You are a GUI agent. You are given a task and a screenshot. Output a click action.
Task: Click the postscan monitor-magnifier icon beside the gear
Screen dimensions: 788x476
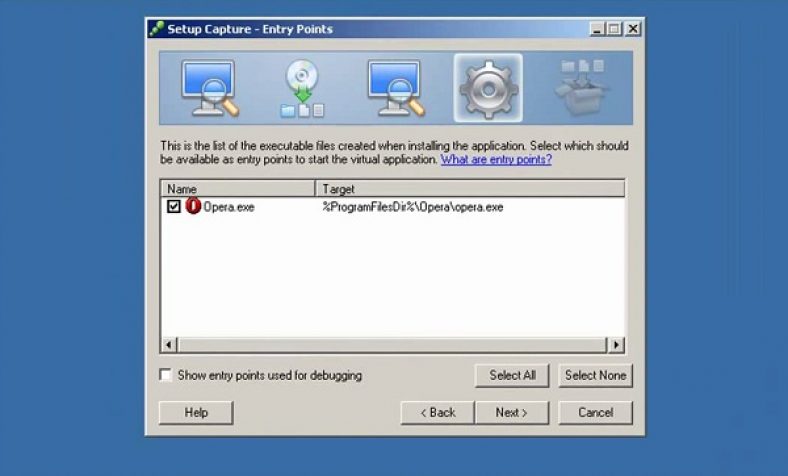[396, 88]
